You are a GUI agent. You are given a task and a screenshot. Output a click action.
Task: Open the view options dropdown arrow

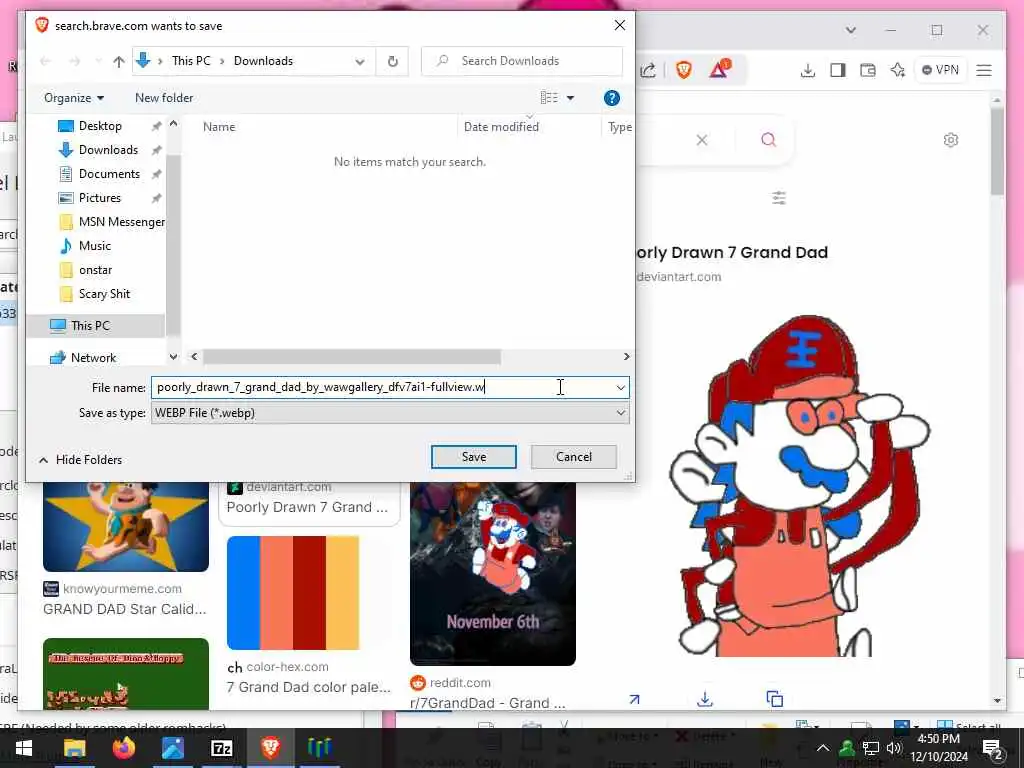(570, 98)
